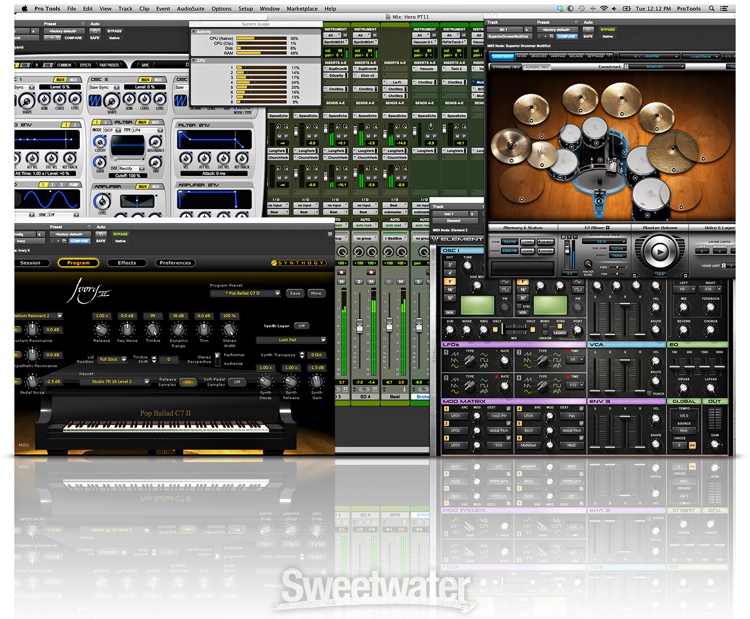Open the delay Left time dropdown
Screen dimensions: 750x619
pos(684,289)
